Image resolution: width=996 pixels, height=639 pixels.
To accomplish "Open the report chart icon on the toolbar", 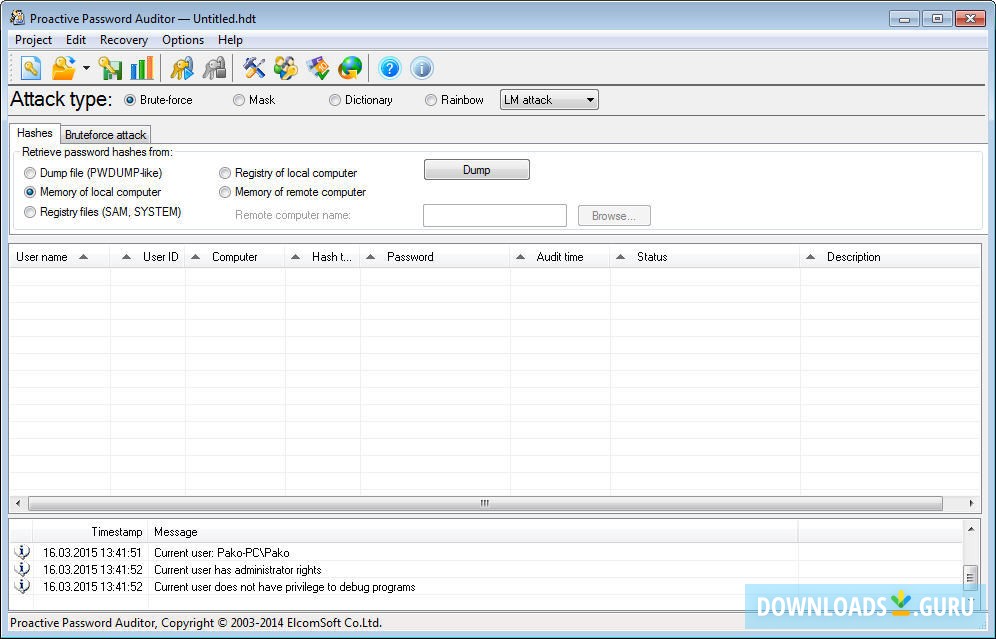I will point(140,68).
